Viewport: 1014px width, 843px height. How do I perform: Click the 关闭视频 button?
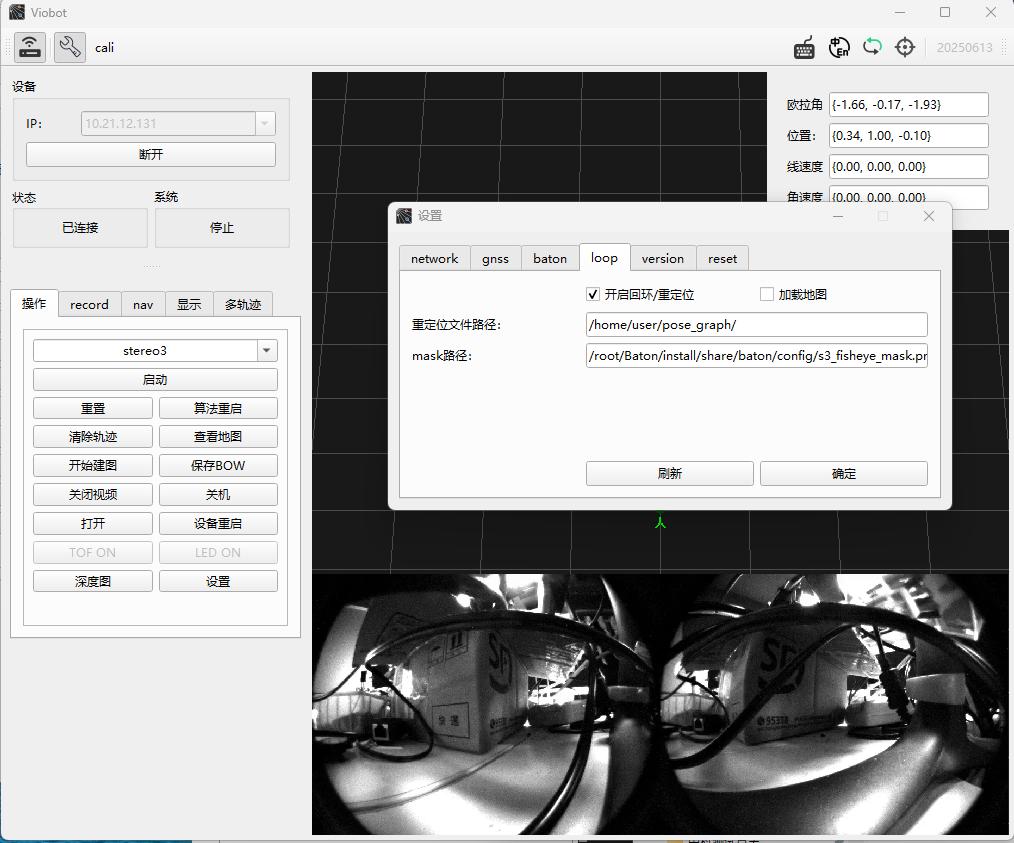(93, 495)
